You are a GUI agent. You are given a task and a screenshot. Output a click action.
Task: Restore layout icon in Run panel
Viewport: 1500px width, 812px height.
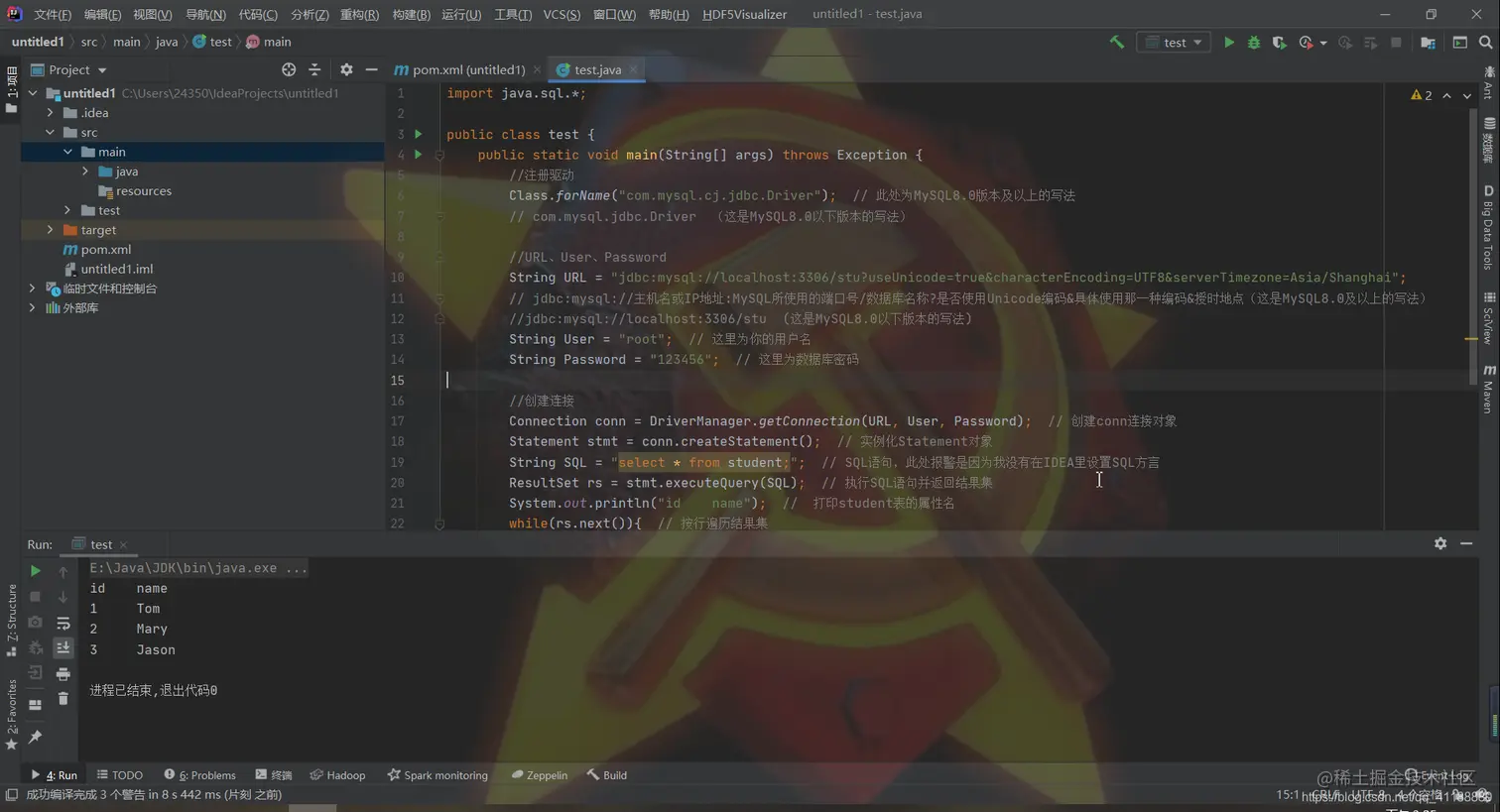tap(35, 705)
